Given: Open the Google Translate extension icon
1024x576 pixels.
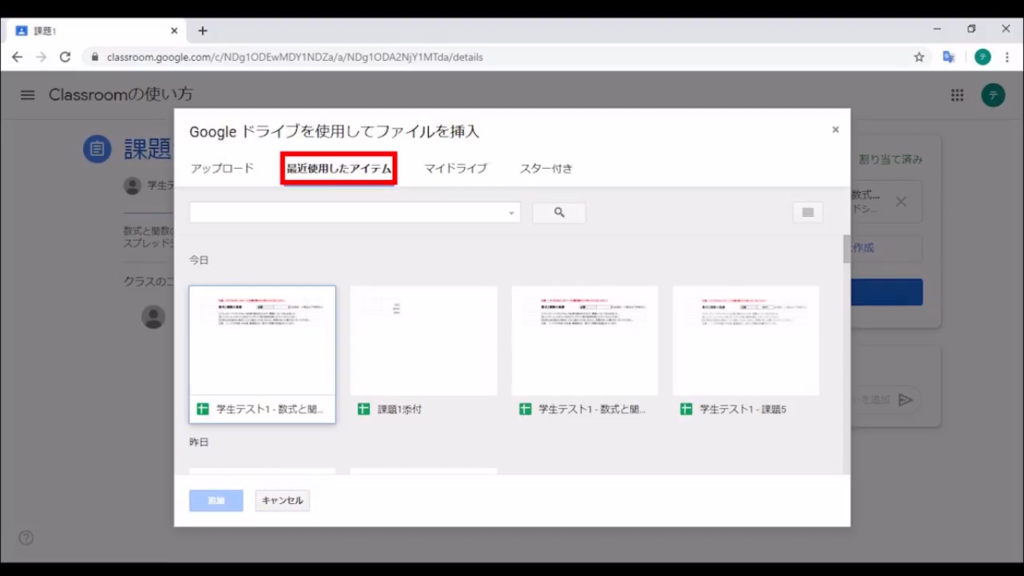Looking at the screenshot, I should [949, 57].
